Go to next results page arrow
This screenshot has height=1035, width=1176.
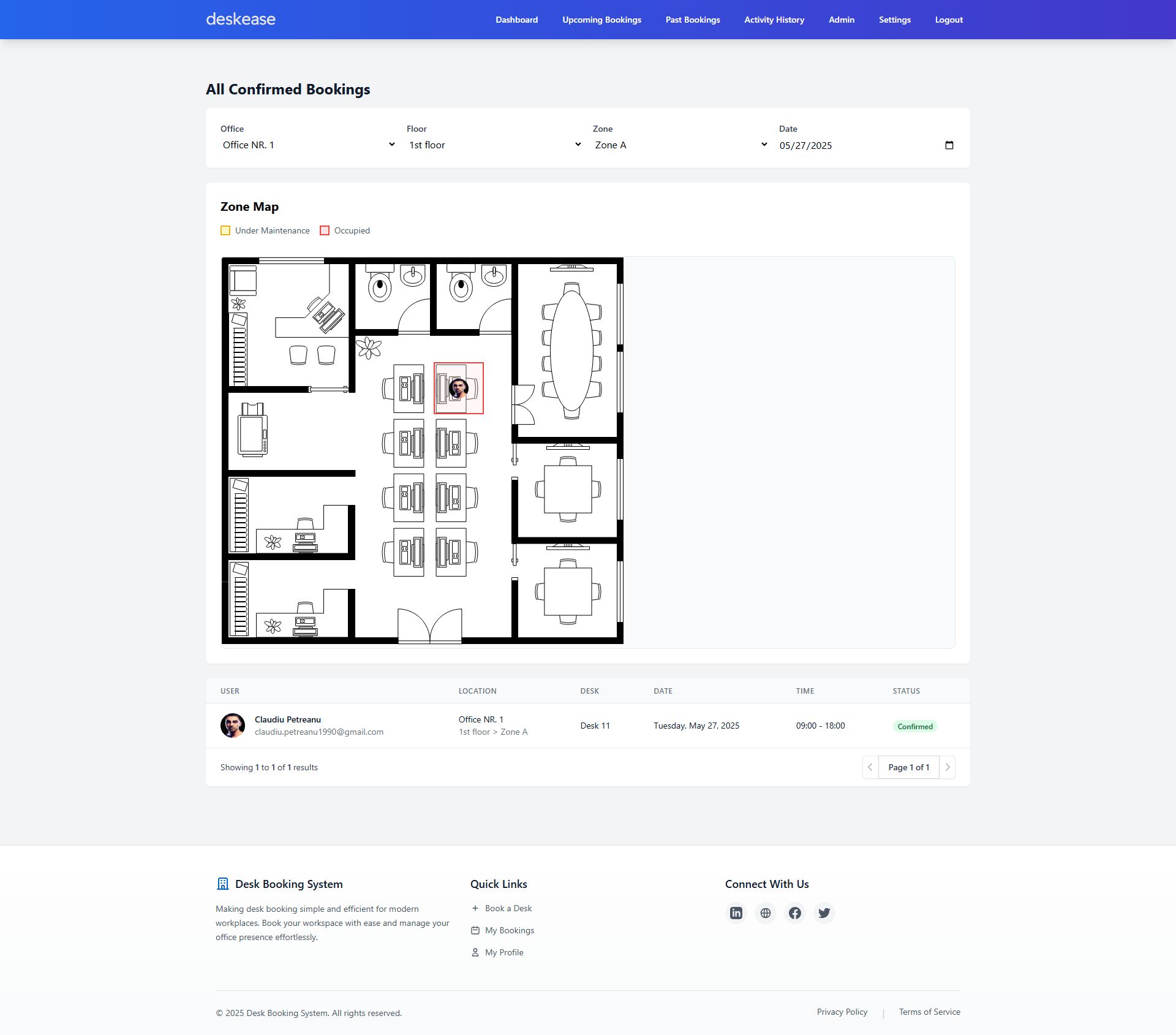pyautogui.click(x=948, y=767)
